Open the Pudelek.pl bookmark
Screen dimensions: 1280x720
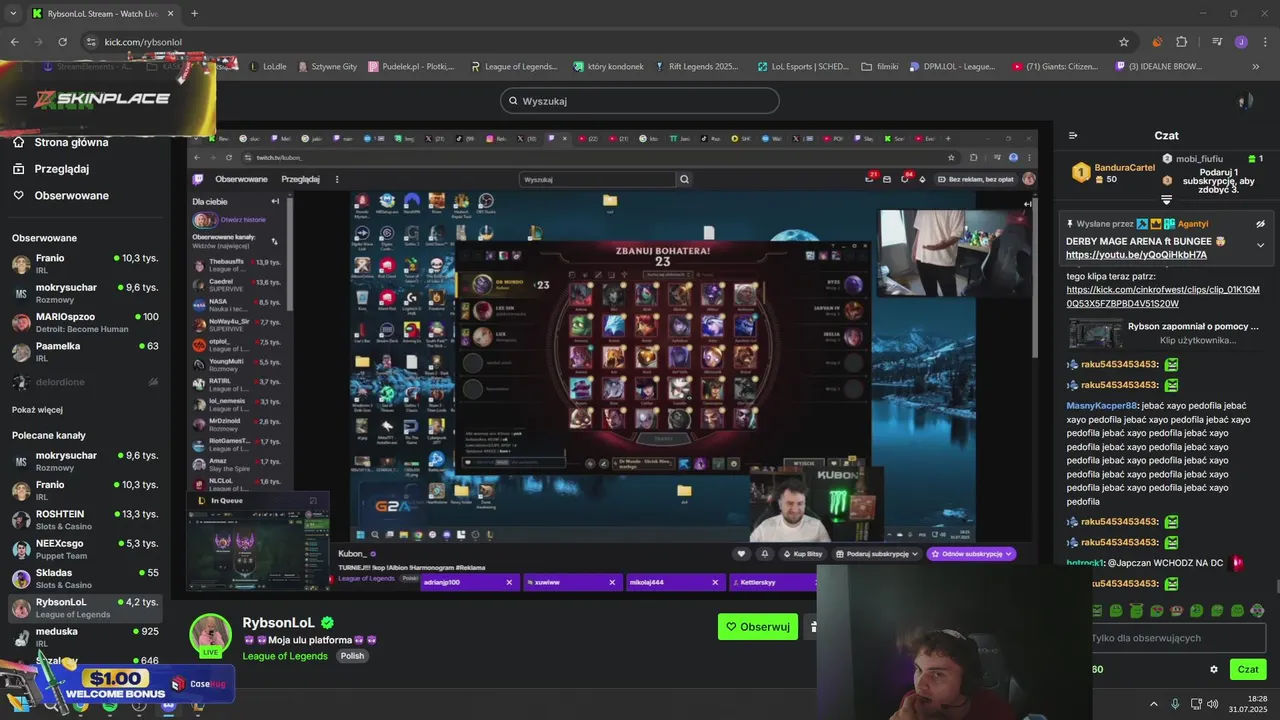(x=411, y=67)
